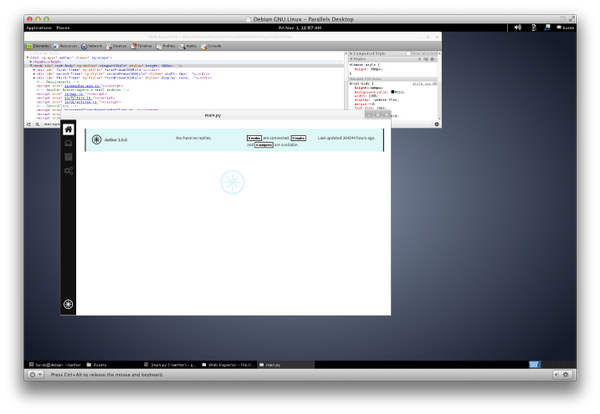Open the archive box icon in the Aether sidebar

pos(68,157)
